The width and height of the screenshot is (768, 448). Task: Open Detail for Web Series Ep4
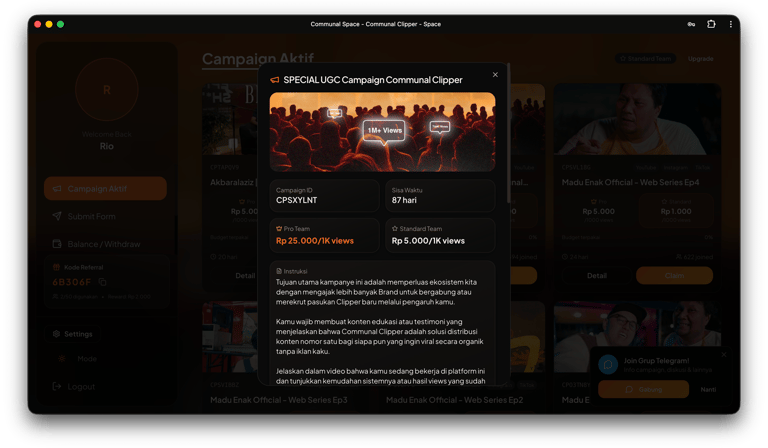(597, 276)
